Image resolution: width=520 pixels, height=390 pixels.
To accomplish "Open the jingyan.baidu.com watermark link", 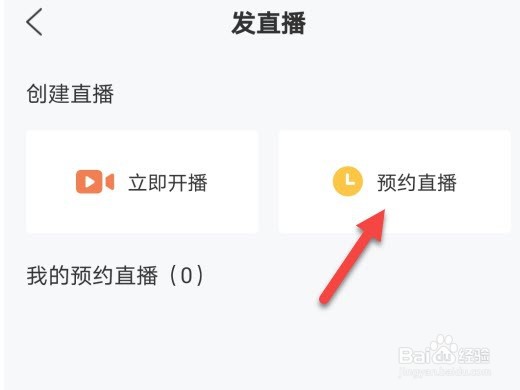I will 445,371.
